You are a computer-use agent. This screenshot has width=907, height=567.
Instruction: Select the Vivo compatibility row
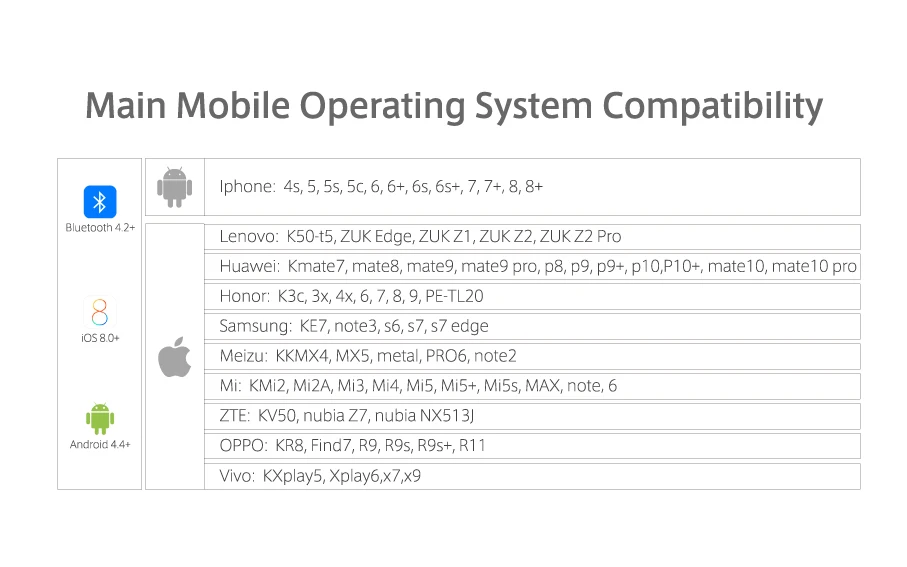click(x=532, y=476)
